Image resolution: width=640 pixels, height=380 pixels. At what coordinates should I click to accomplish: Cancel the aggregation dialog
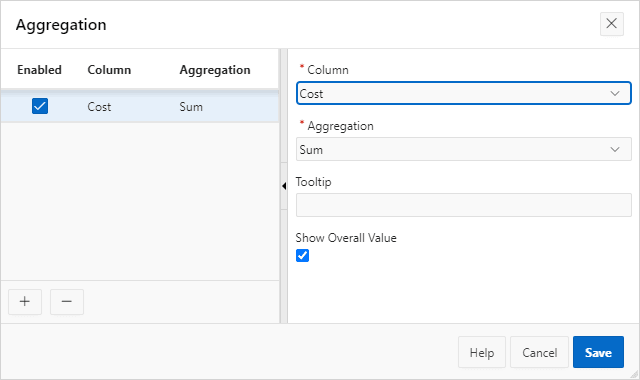(x=539, y=352)
